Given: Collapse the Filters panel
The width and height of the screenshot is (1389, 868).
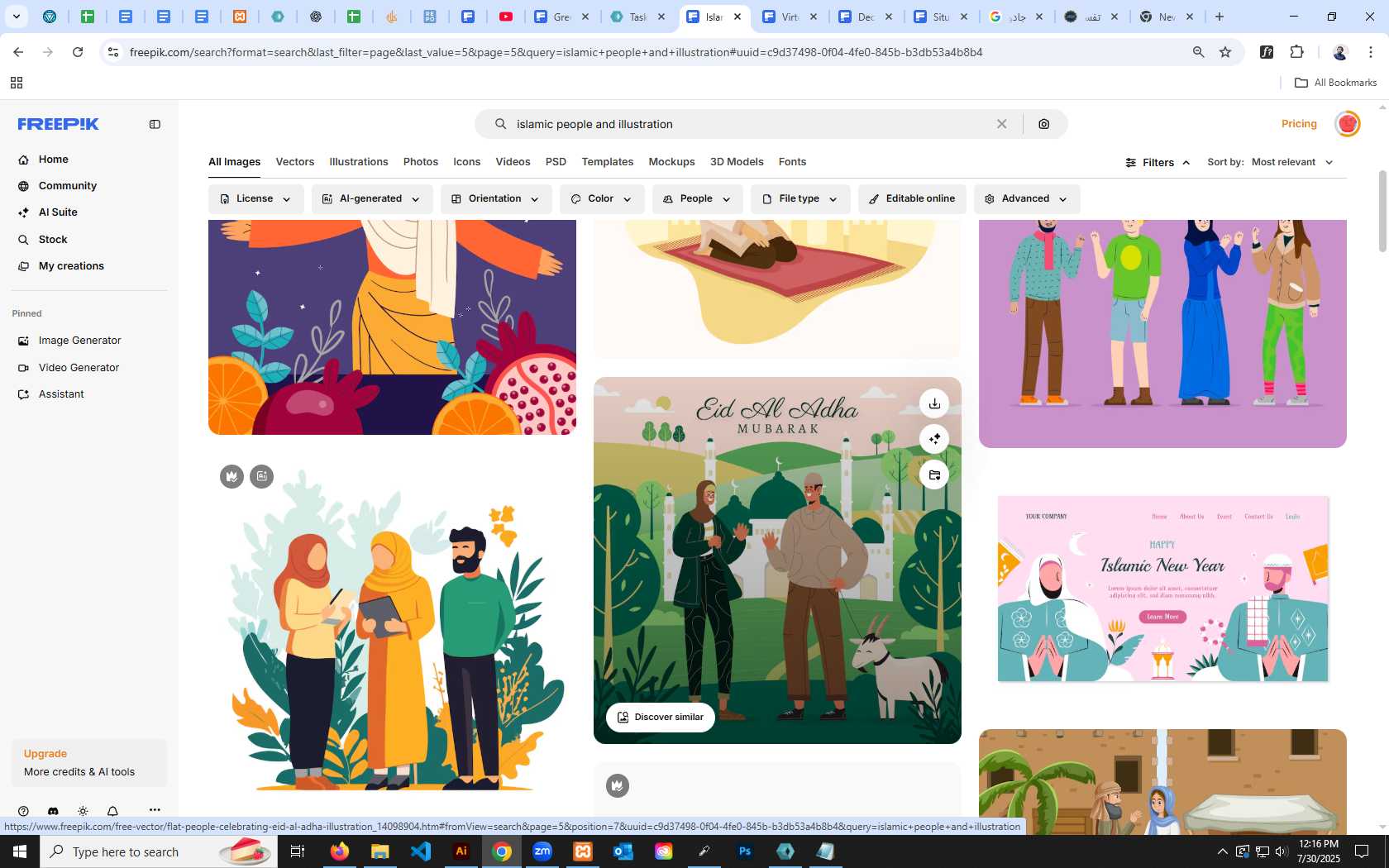Looking at the screenshot, I should pyautogui.click(x=1157, y=163).
